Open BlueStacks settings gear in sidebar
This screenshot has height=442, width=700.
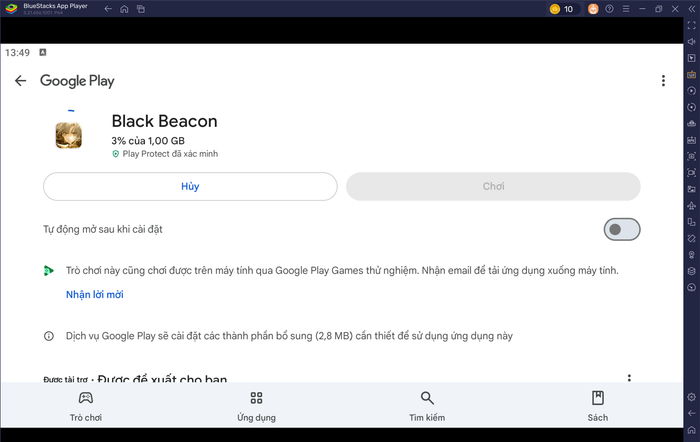[692, 397]
